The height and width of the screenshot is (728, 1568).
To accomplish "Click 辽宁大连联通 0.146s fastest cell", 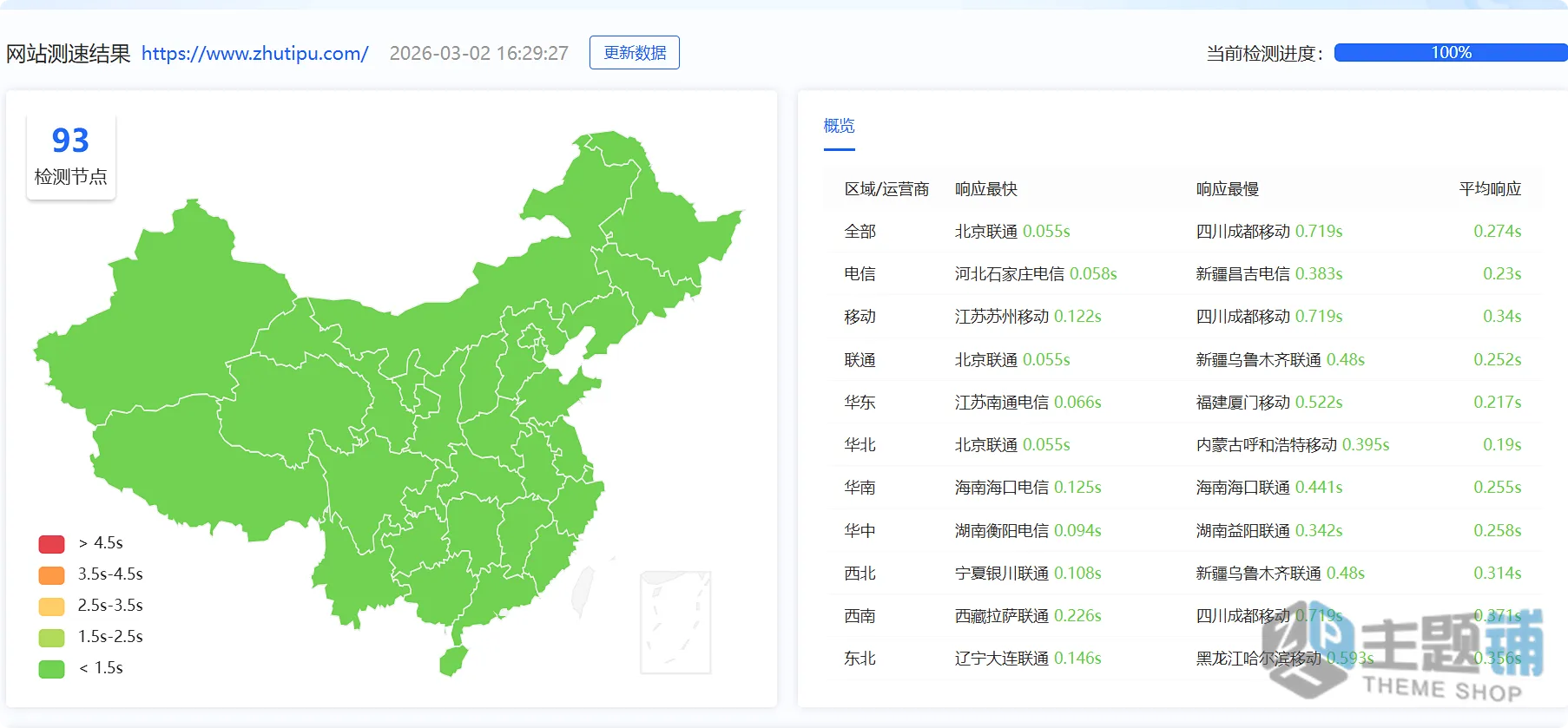I will click(1028, 658).
